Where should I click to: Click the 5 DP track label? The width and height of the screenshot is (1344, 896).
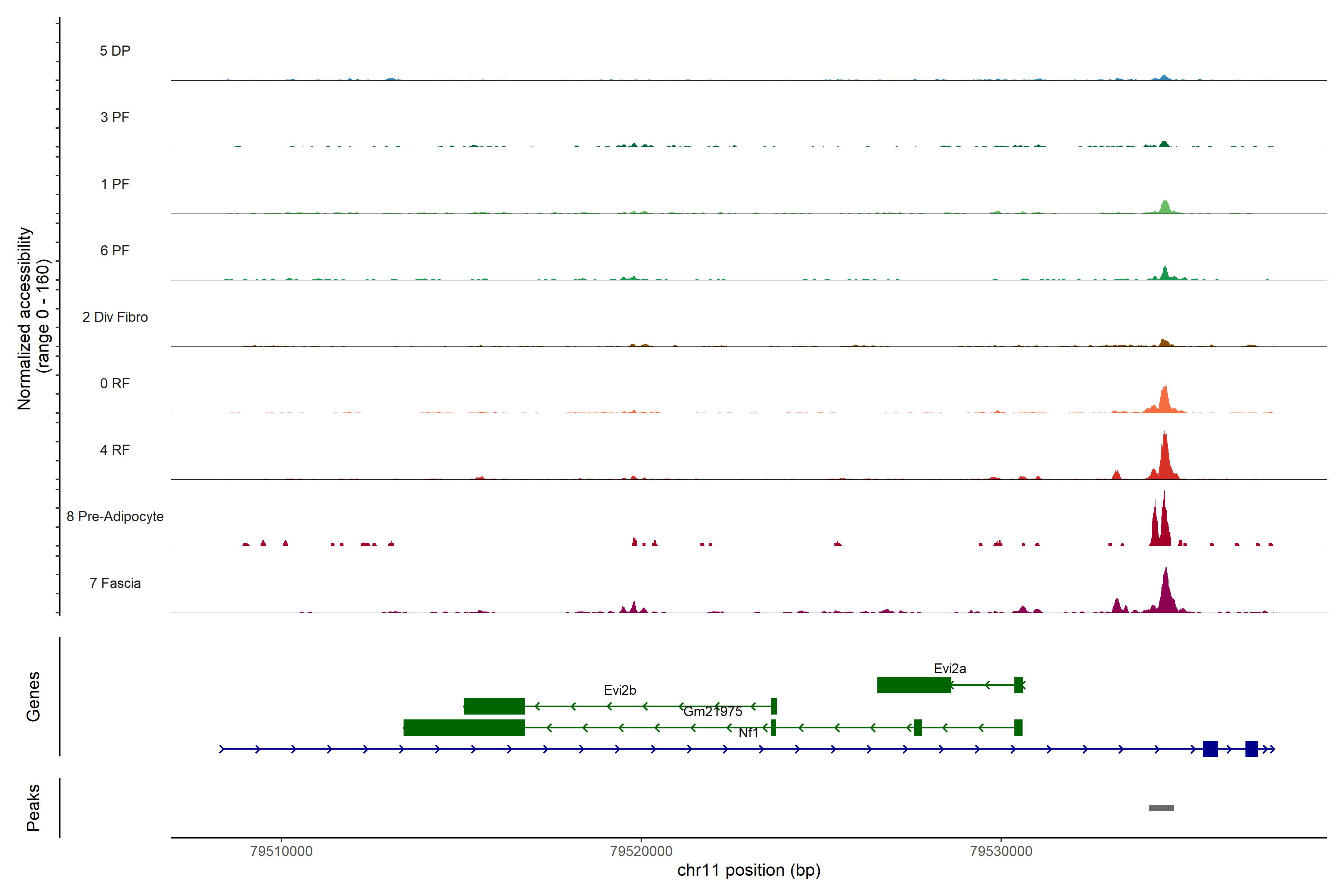(115, 51)
